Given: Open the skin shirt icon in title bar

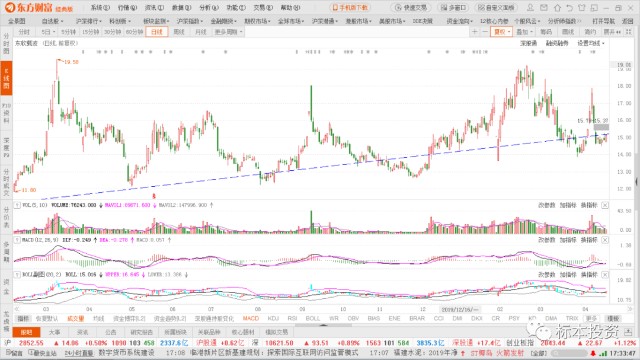Looking at the screenshot, I should point(582,7).
